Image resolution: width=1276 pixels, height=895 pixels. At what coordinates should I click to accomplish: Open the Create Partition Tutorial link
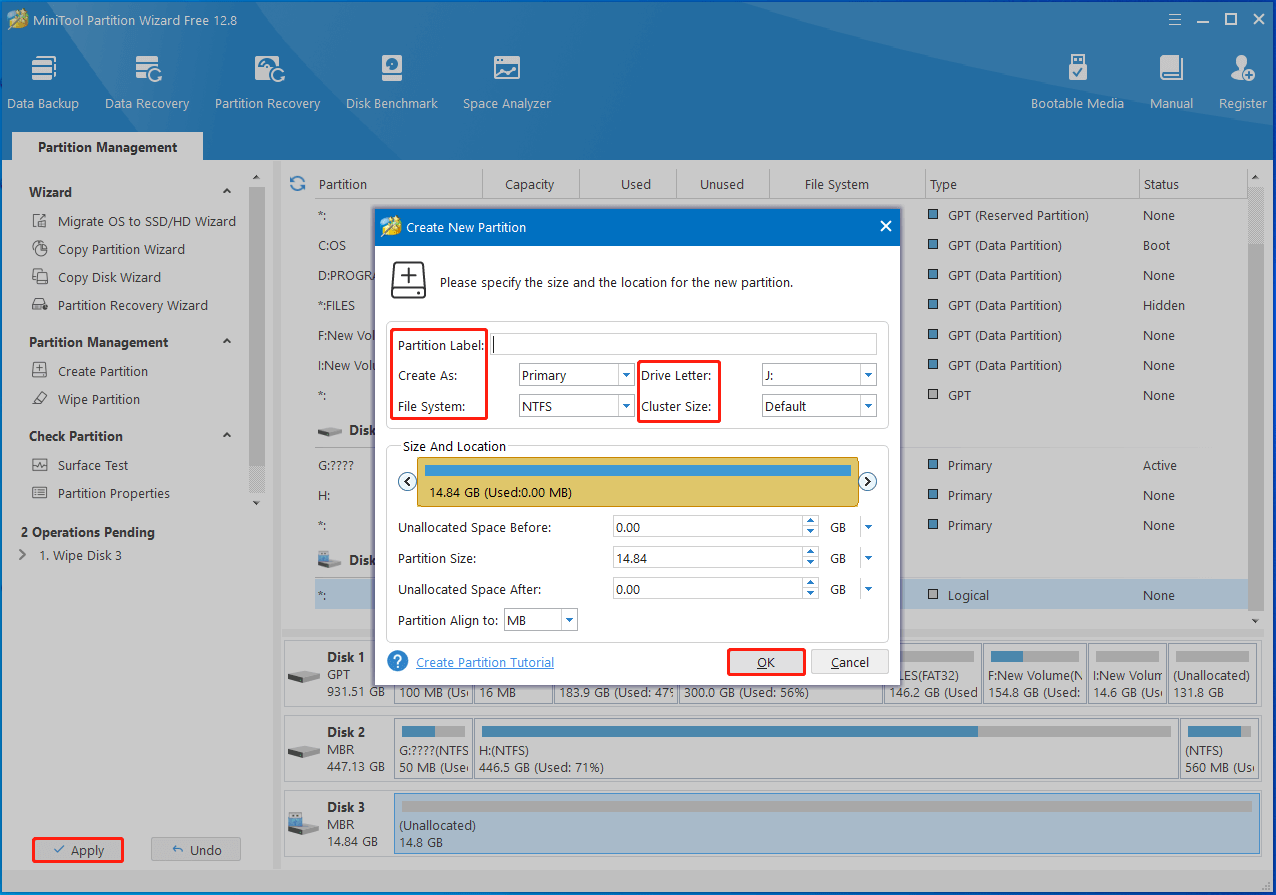click(485, 662)
